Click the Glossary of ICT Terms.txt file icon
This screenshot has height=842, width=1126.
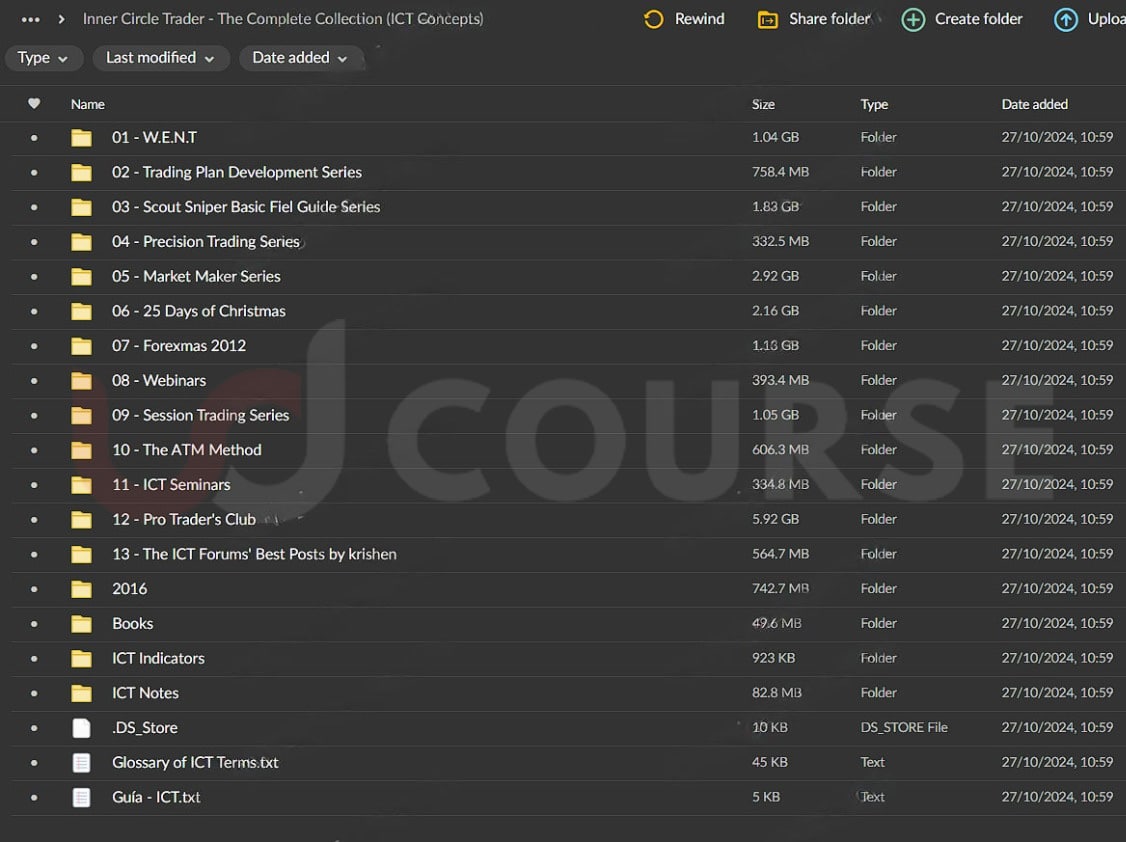82,763
